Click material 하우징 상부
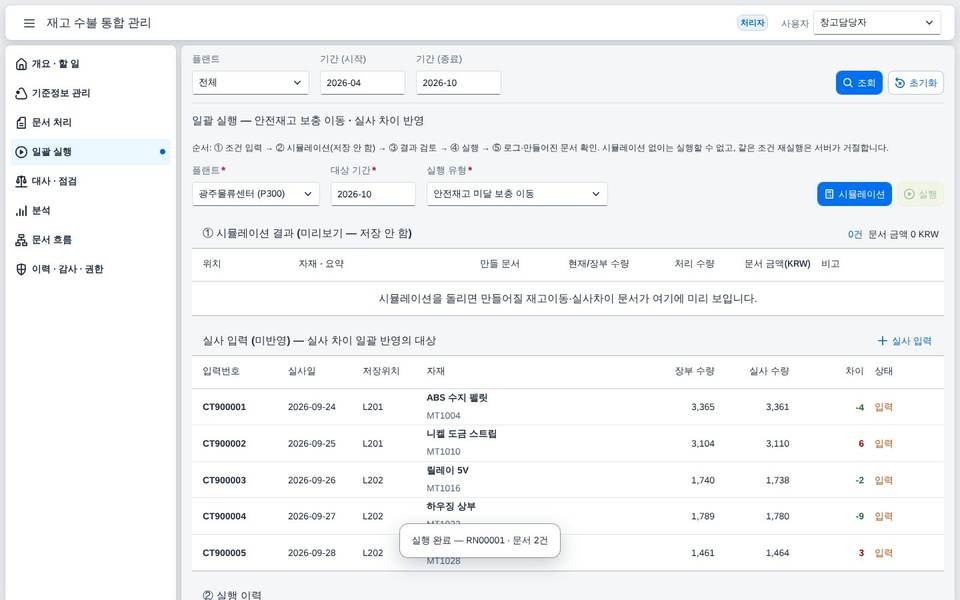Image resolution: width=960 pixels, height=600 pixels. click(451, 506)
